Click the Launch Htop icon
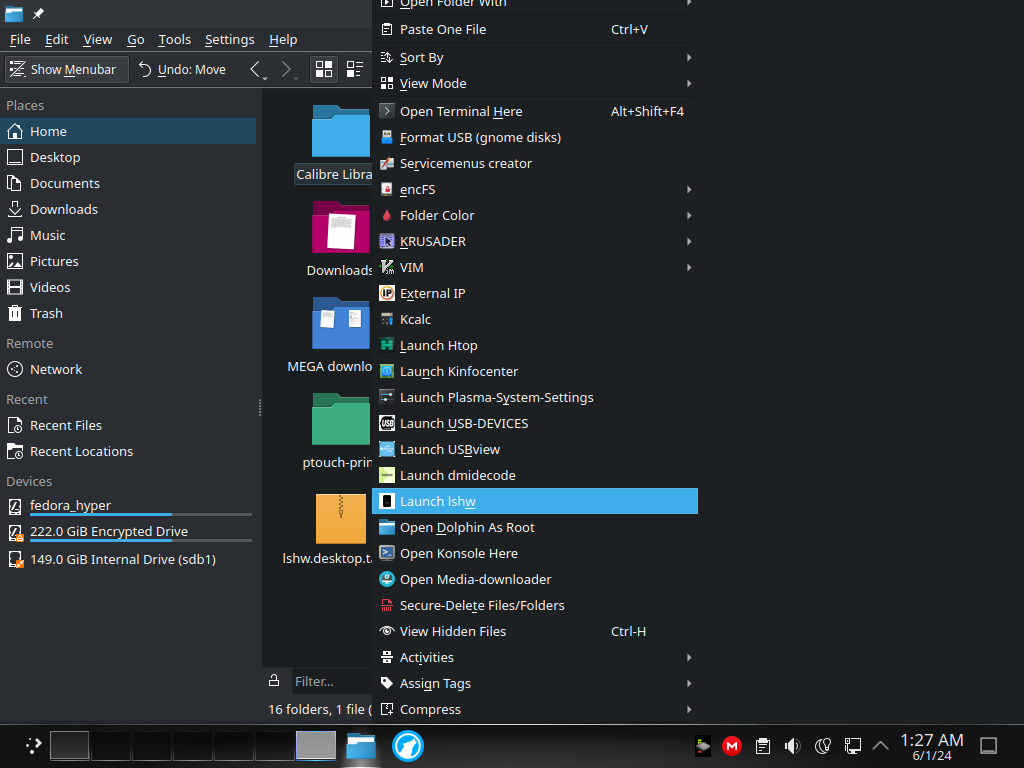This screenshot has width=1024, height=768. pyautogui.click(x=387, y=345)
